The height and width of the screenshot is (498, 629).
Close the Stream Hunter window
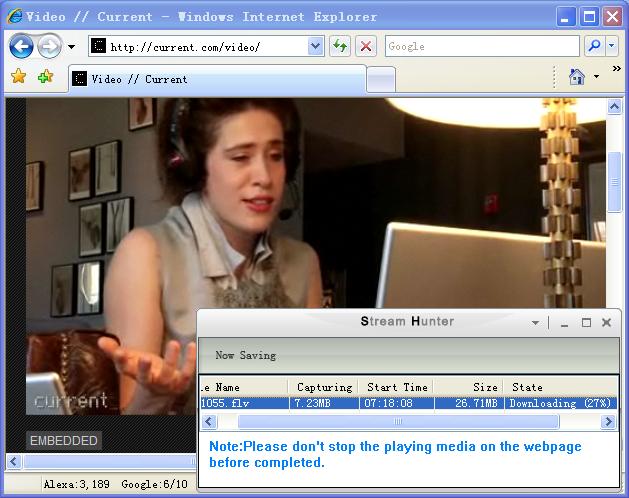pyautogui.click(x=607, y=322)
